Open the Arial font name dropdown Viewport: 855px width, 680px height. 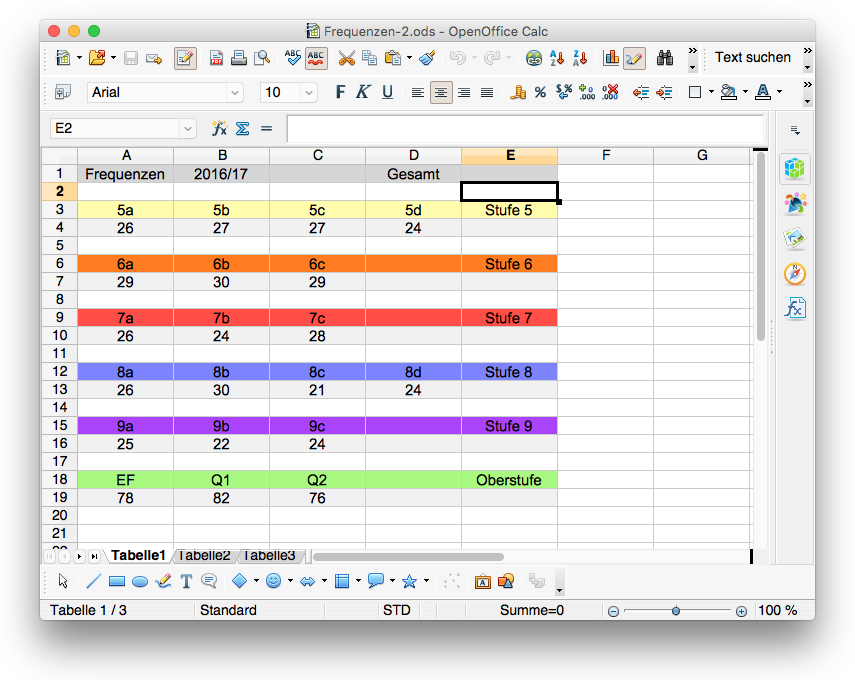click(235, 93)
